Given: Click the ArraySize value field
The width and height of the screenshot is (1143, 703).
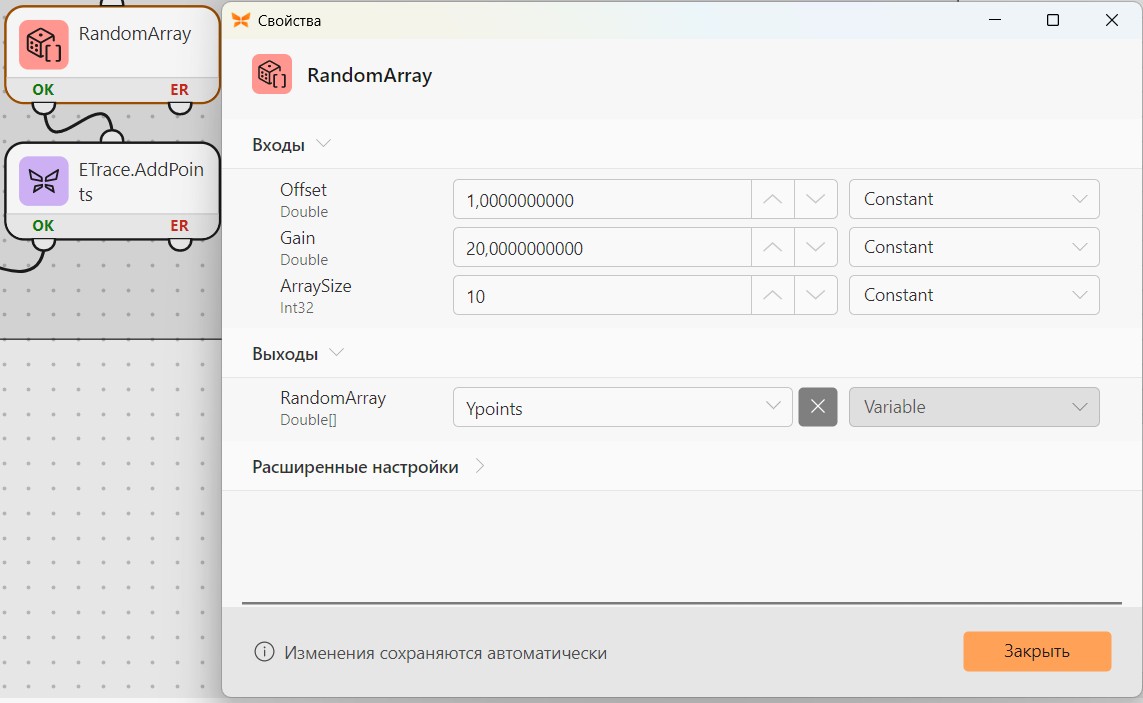Looking at the screenshot, I should coord(602,295).
